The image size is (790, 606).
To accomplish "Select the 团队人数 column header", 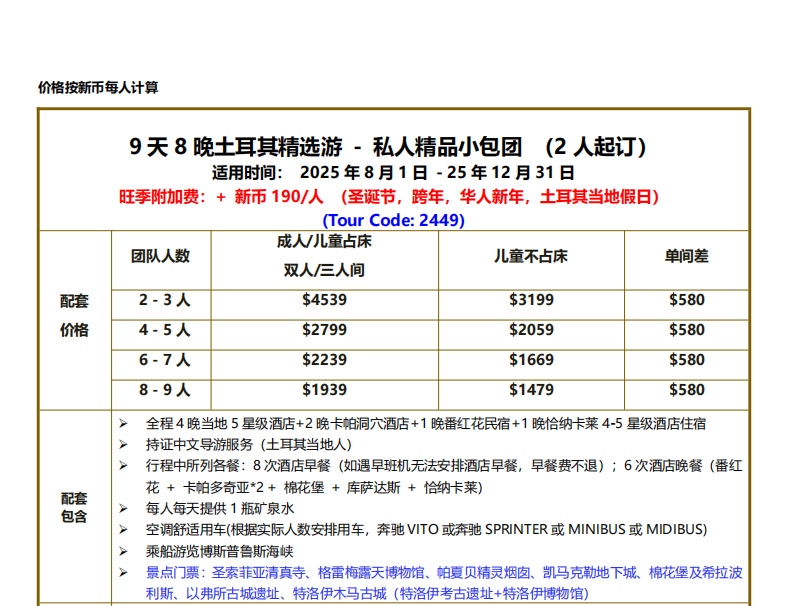I will coord(161,256).
